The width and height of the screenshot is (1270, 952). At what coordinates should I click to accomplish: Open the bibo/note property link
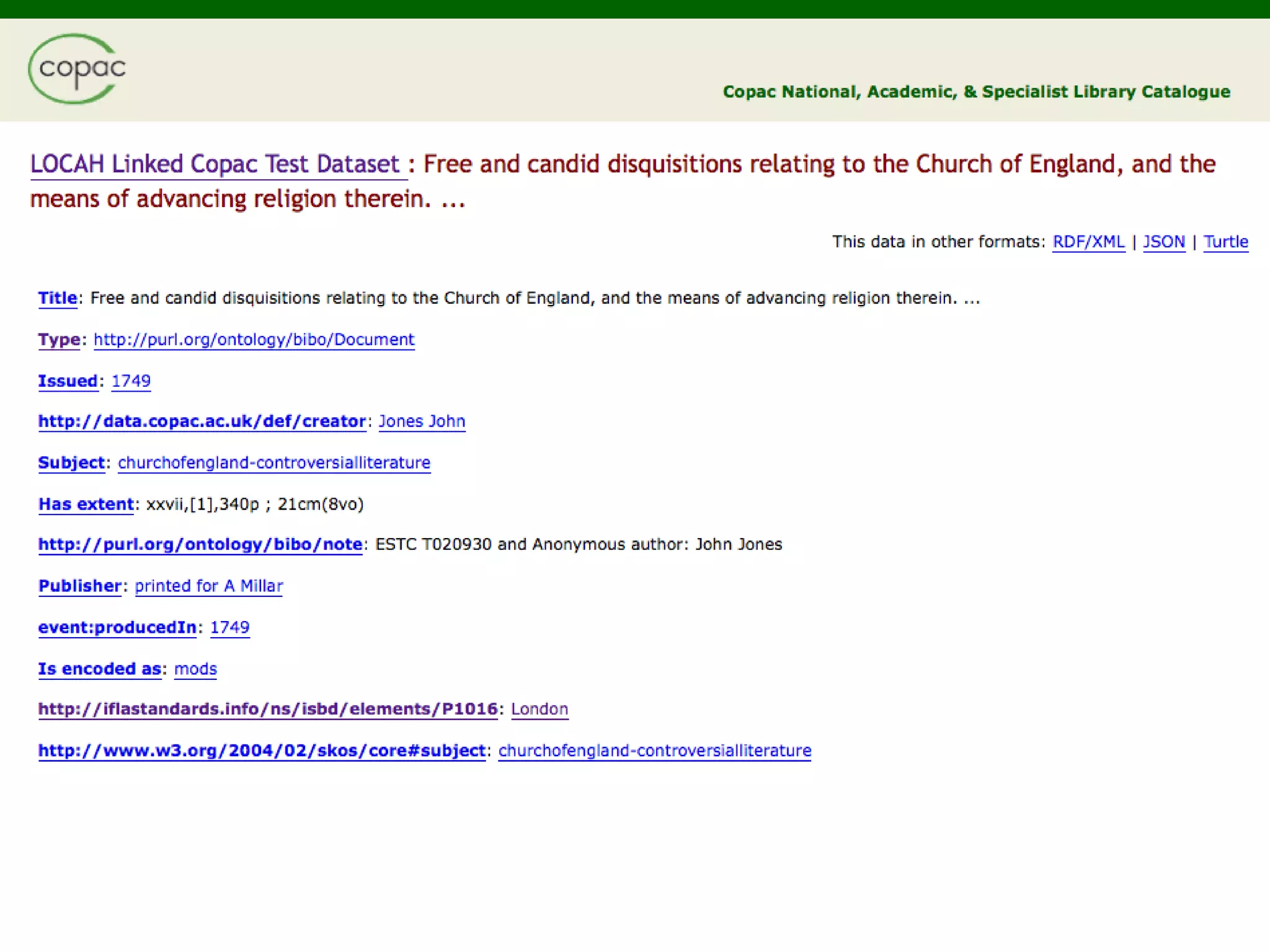coord(200,544)
